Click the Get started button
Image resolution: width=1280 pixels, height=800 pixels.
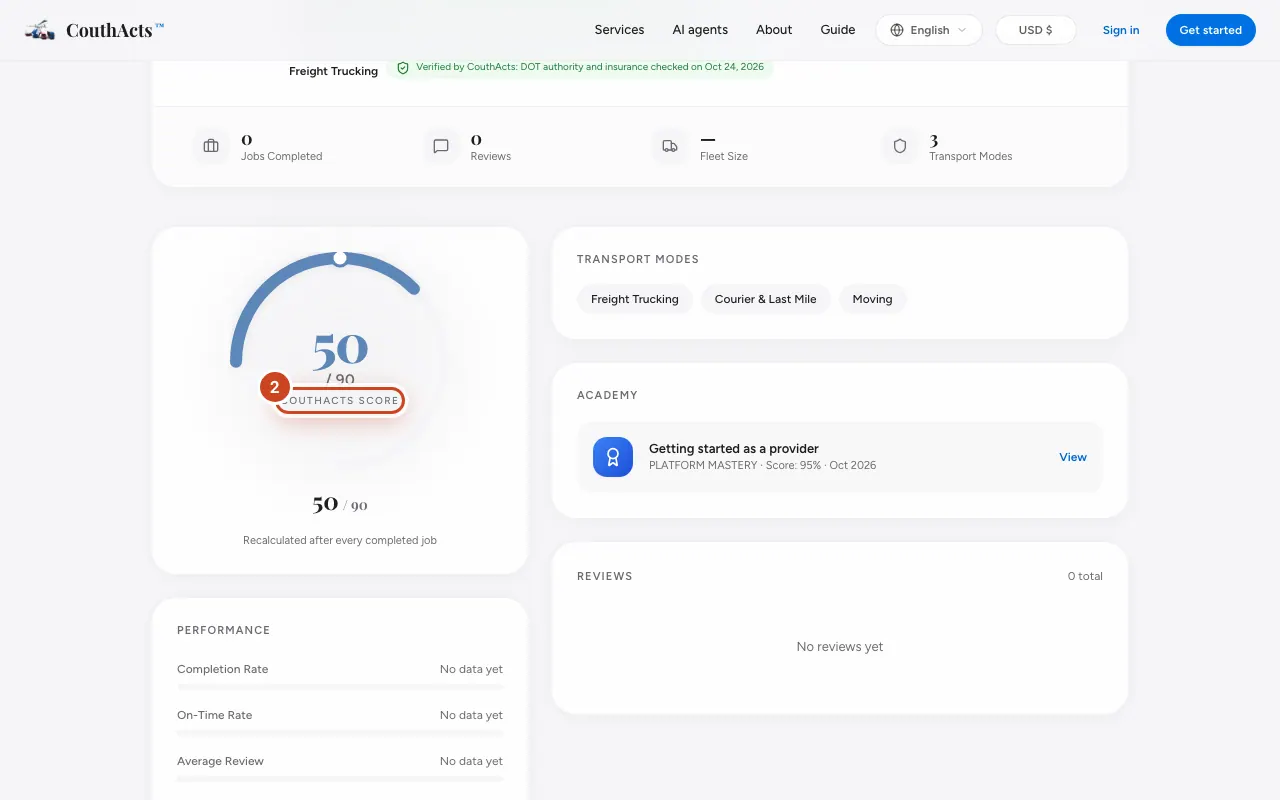point(1210,30)
